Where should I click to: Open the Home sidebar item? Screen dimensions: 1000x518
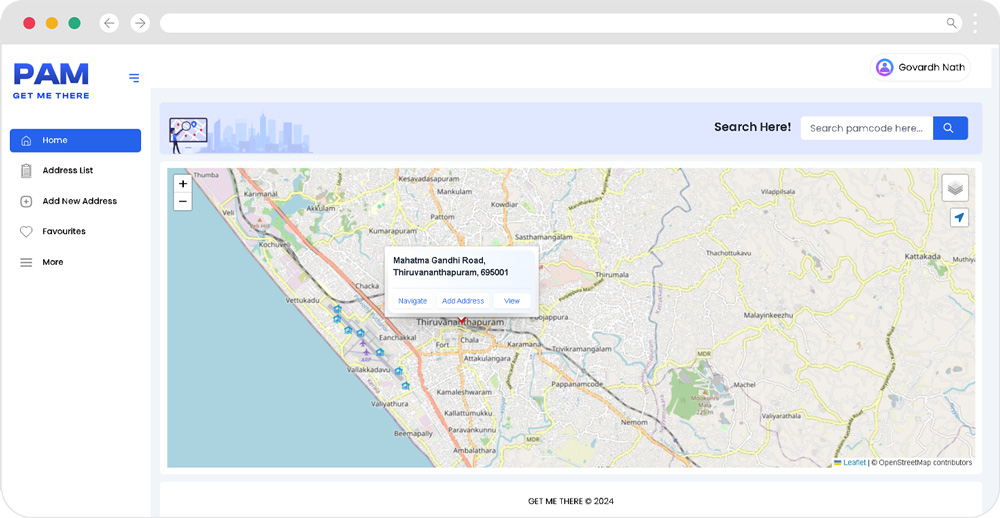75,140
